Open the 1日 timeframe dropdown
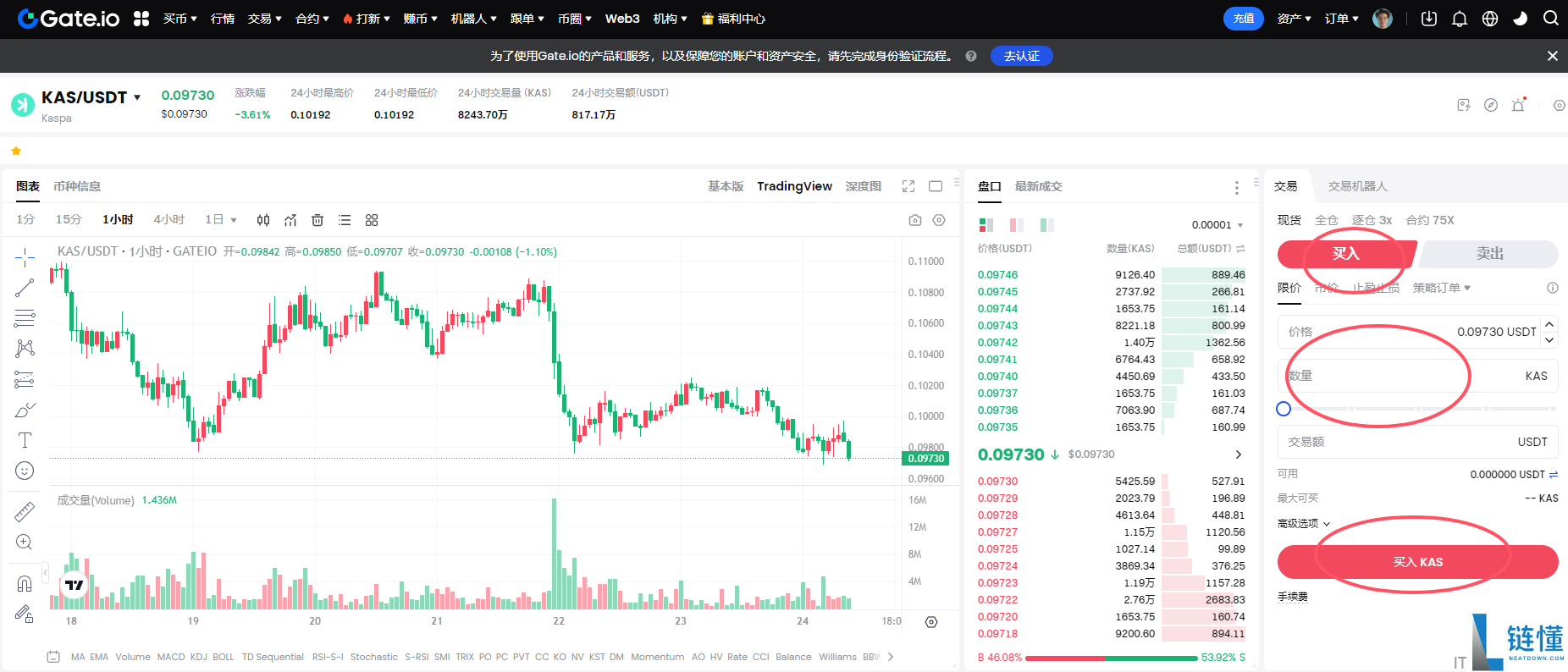Image resolution: width=1568 pixels, height=672 pixels. pyautogui.click(x=220, y=220)
